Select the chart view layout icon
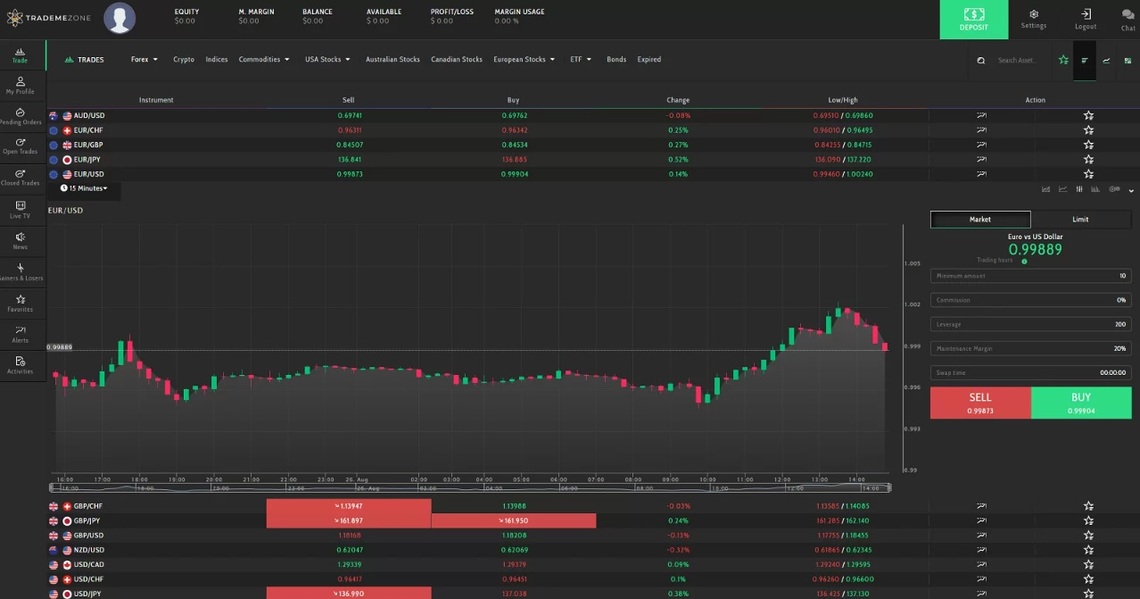The height and width of the screenshot is (599, 1140). click(1107, 60)
